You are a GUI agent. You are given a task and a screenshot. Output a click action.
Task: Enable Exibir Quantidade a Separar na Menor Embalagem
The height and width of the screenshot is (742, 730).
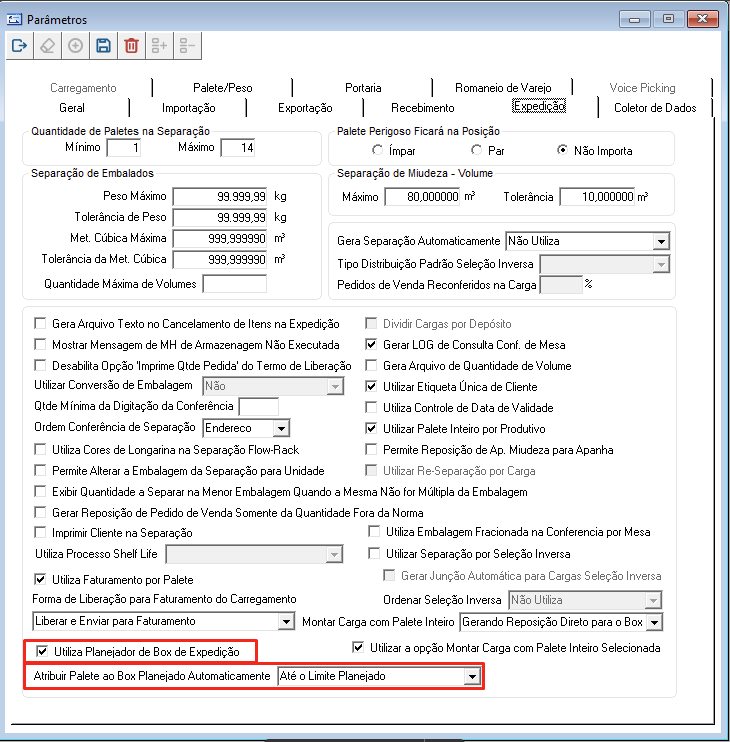(x=40, y=492)
